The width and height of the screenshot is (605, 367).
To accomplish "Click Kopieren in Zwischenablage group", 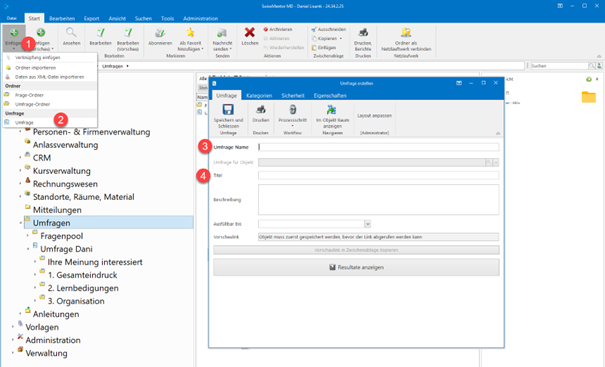I will [x=327, y=39].
